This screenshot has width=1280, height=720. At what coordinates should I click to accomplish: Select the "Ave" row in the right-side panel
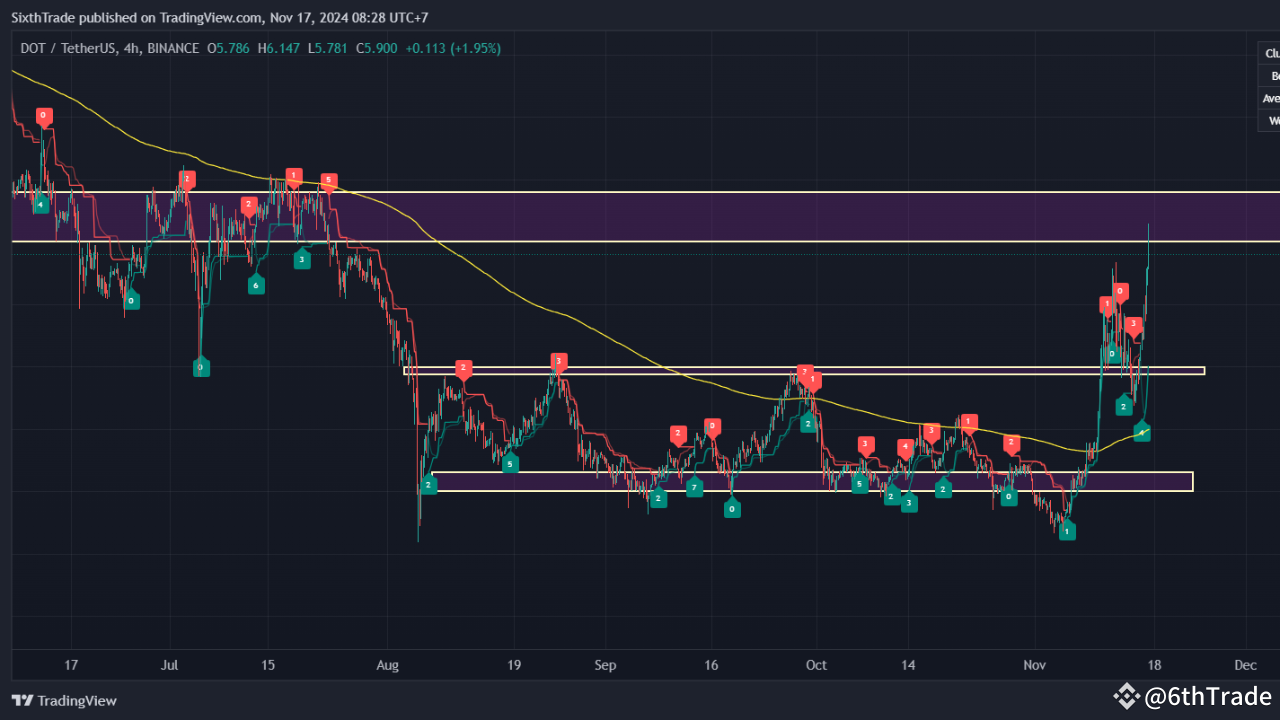tap(1268, 98)
